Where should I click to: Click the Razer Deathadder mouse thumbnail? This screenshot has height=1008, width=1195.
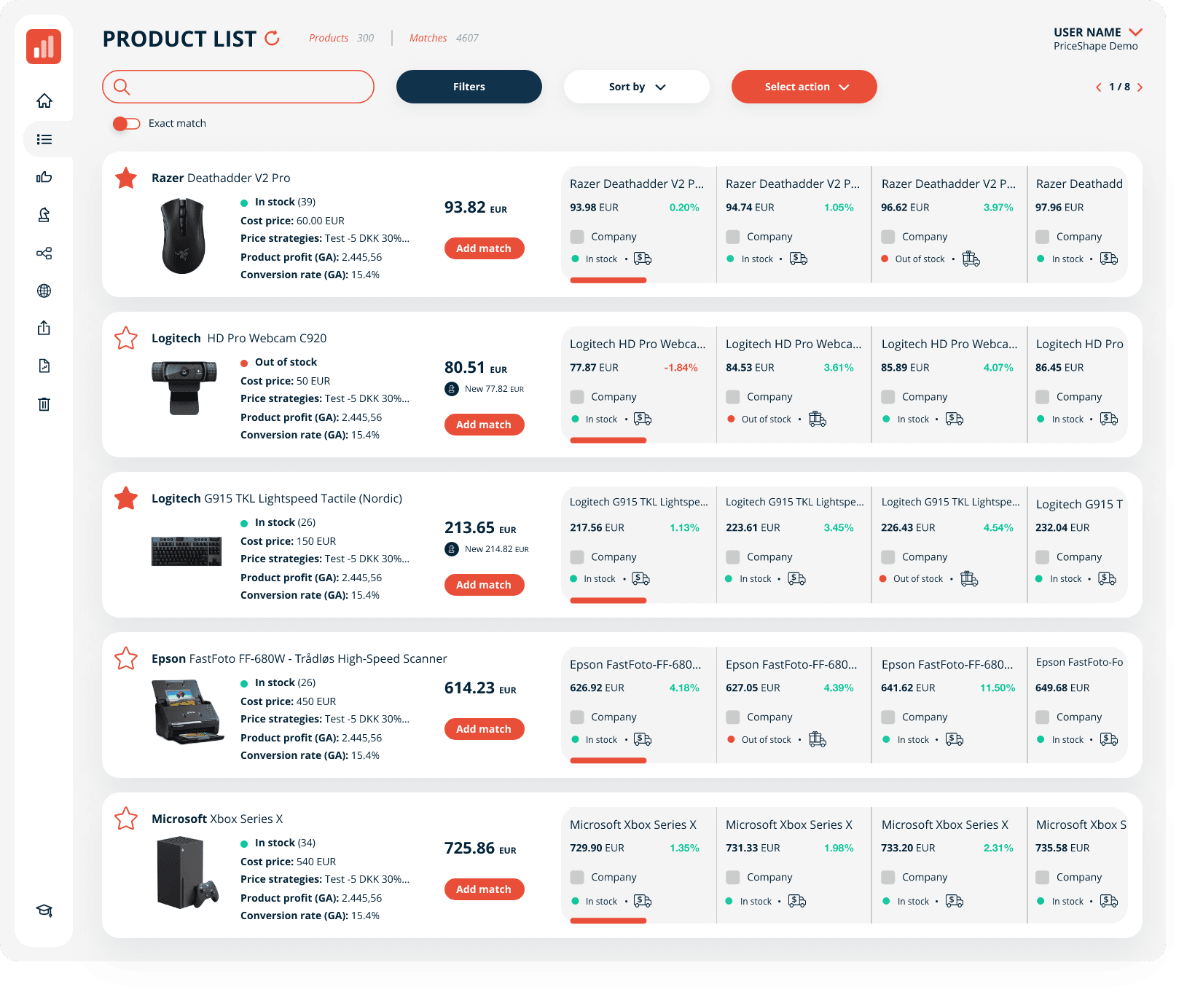click(184, 236)
